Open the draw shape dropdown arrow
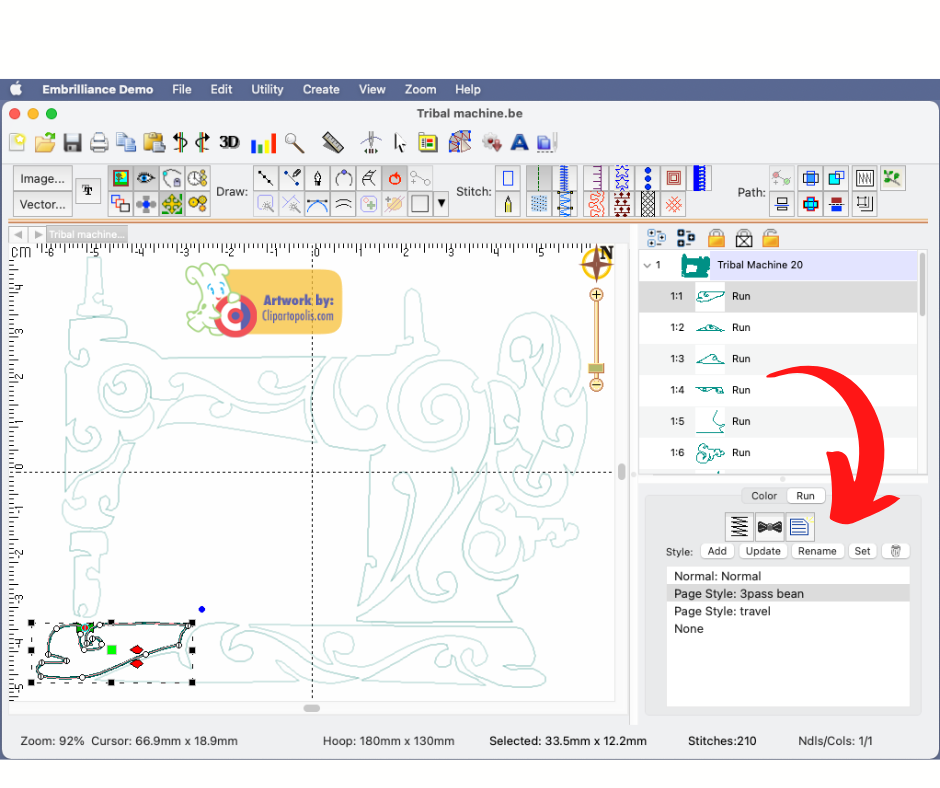 (x=441, y=204)
